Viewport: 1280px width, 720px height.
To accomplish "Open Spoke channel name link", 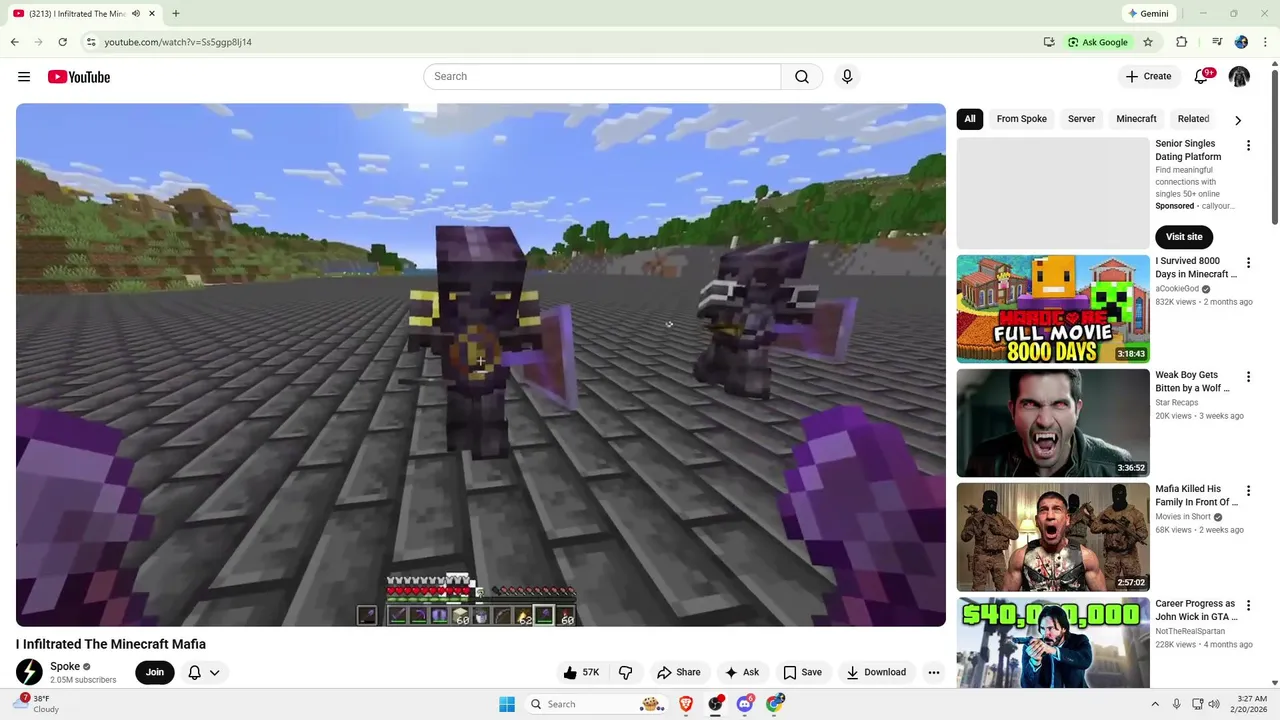I will pyautogui.click(x=65, y=666).
